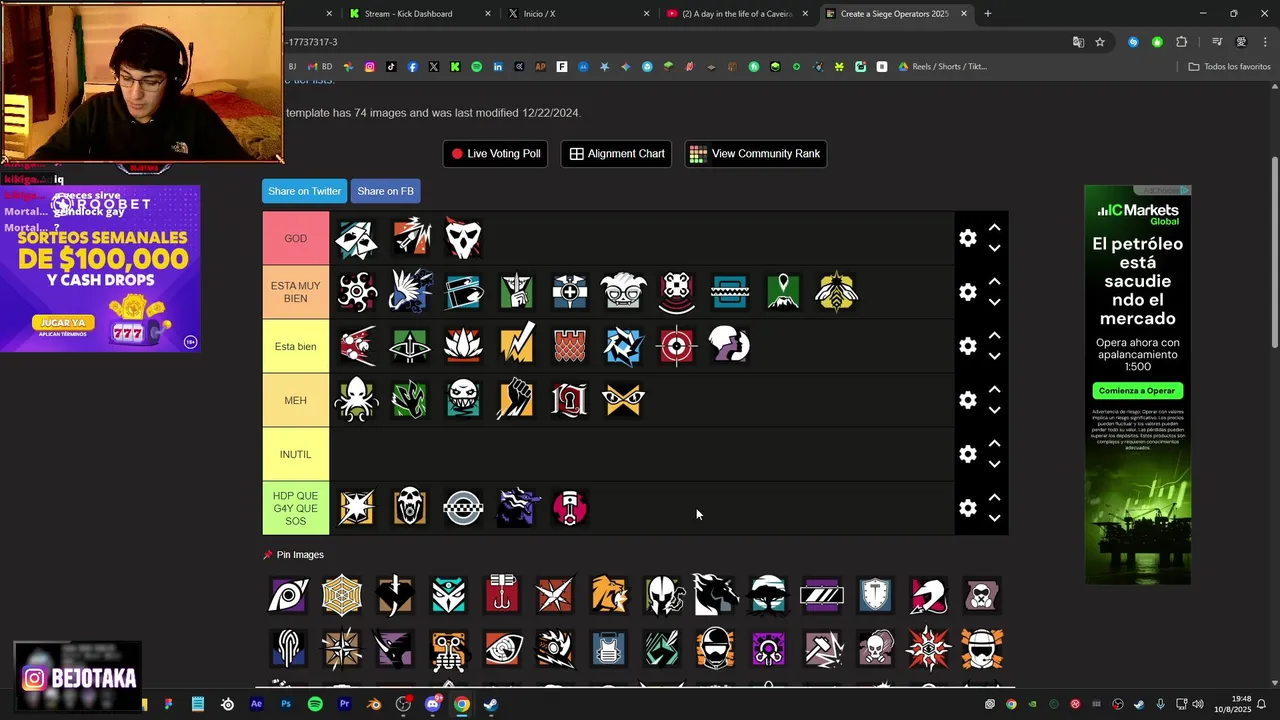The height and width of the screenshot is (720, 1280).
Task: Open Discord from the taskbar
Action: [x=433, y=704]
